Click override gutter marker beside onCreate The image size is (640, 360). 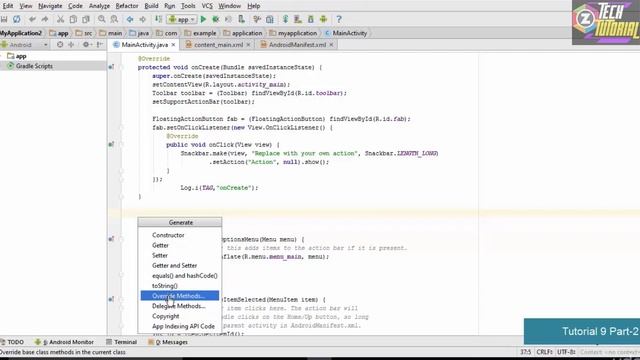coord(111,67)
